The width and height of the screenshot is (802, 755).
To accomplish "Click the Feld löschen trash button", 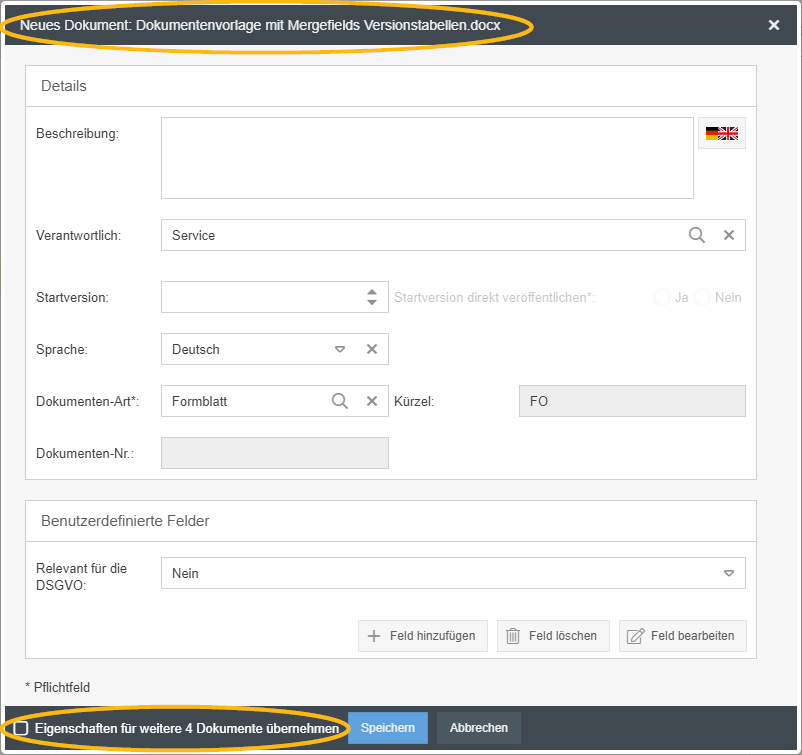I will click(x=553, y=636).
